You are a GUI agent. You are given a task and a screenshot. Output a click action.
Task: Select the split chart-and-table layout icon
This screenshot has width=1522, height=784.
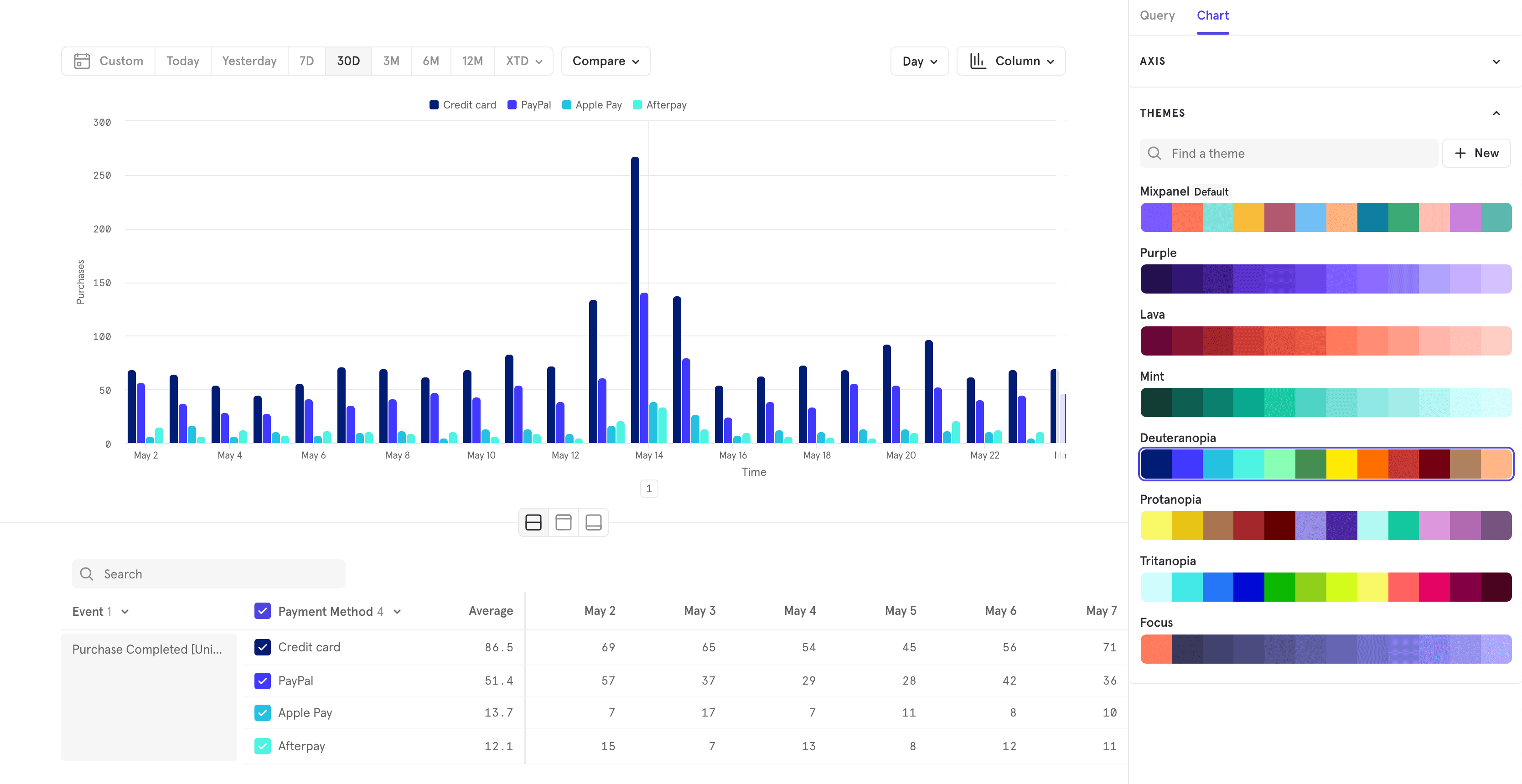point(533,522)
